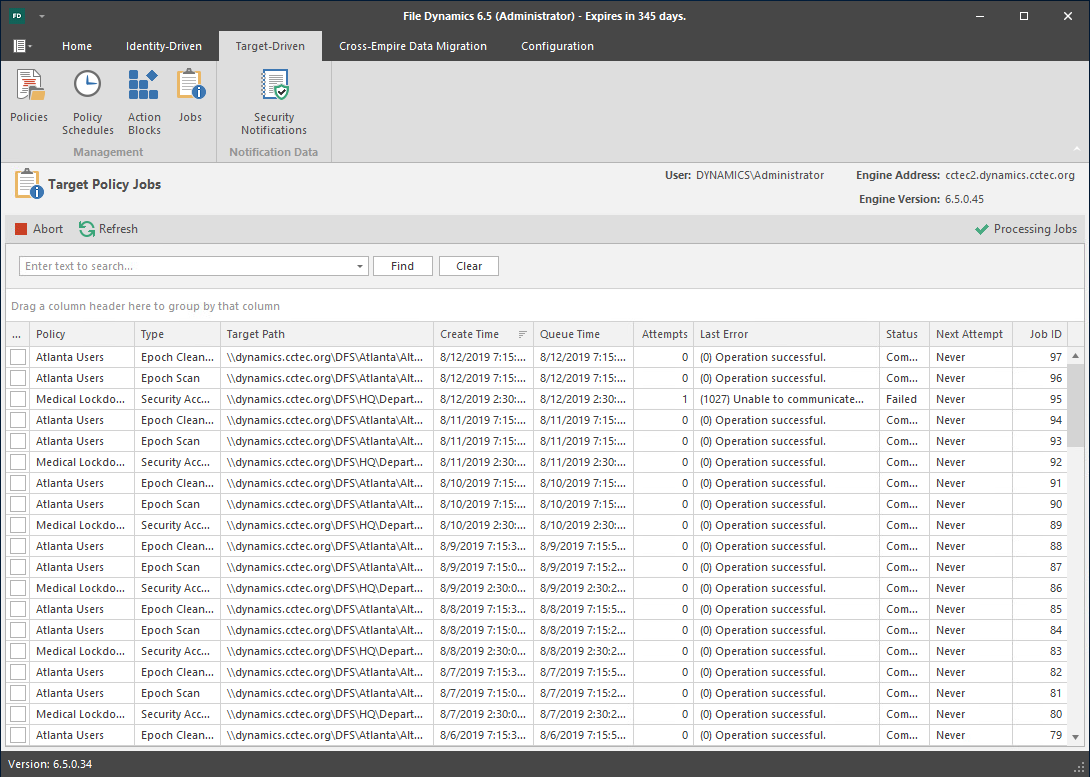
Task: Check the box for Job ID 97 row
Action: 18,357
